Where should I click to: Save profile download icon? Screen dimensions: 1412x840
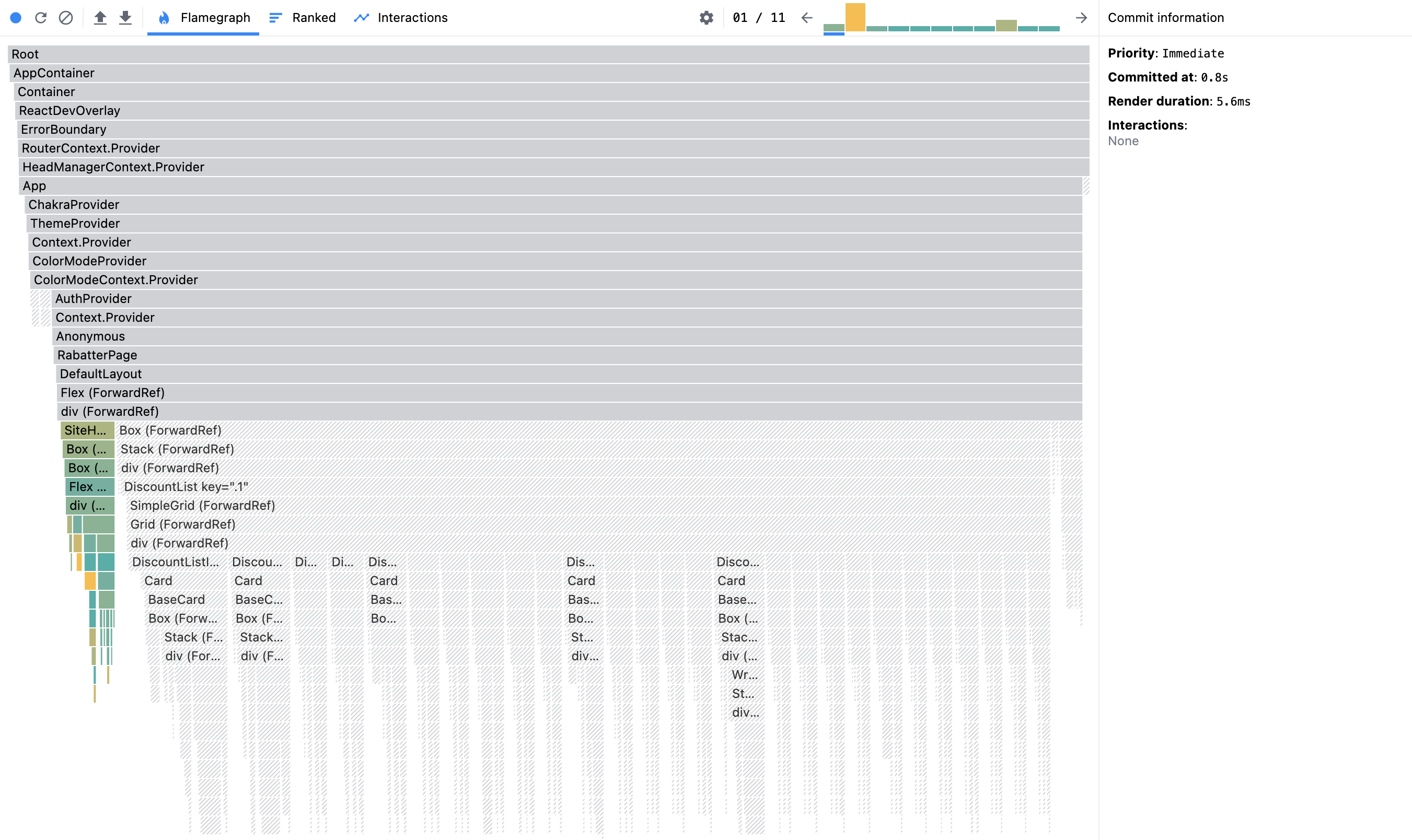[x=125, y=18]
